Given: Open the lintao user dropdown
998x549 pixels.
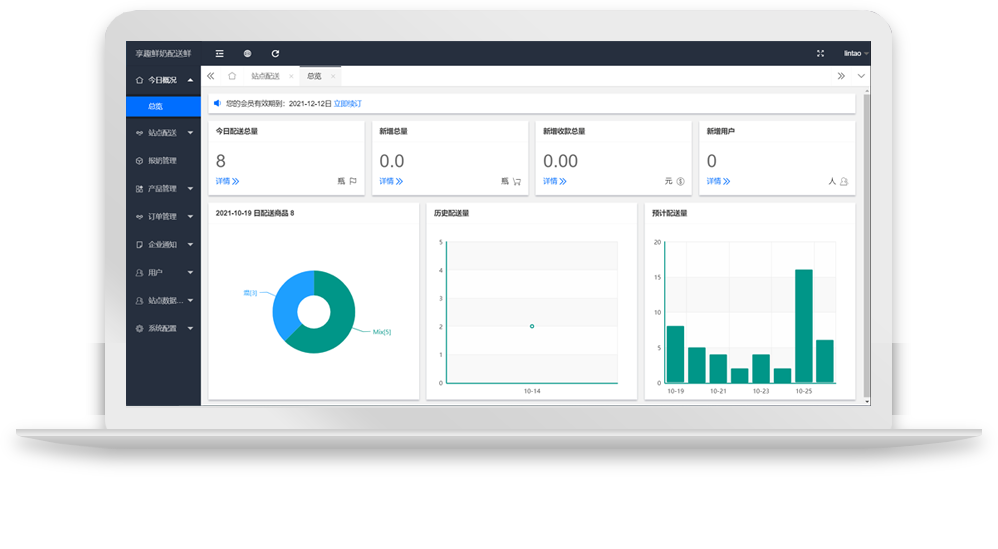Looking at the screenshot, I should coord(855,54).
